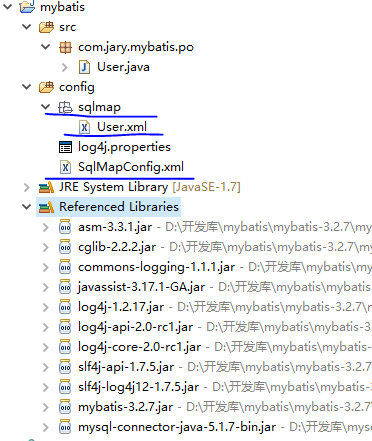Viewport: 372px width, 441px height.
Task: Expand the commons-logging-1.1.1.jar node
Action: (46, 267)
